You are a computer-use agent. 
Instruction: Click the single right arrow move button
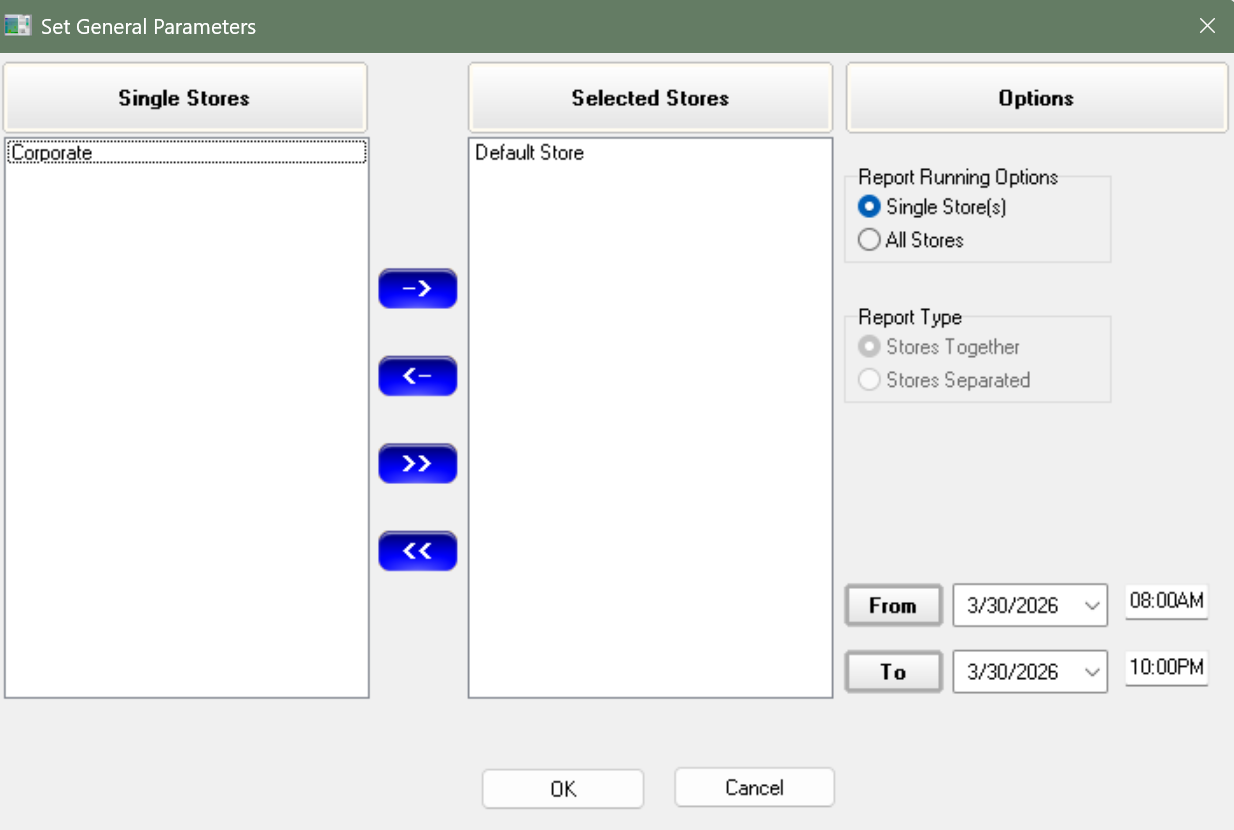click(417, 289)
